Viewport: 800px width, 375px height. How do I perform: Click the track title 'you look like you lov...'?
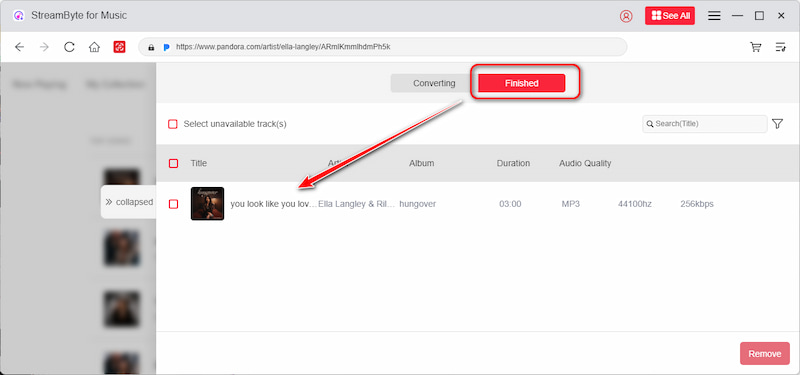(274, 204)
